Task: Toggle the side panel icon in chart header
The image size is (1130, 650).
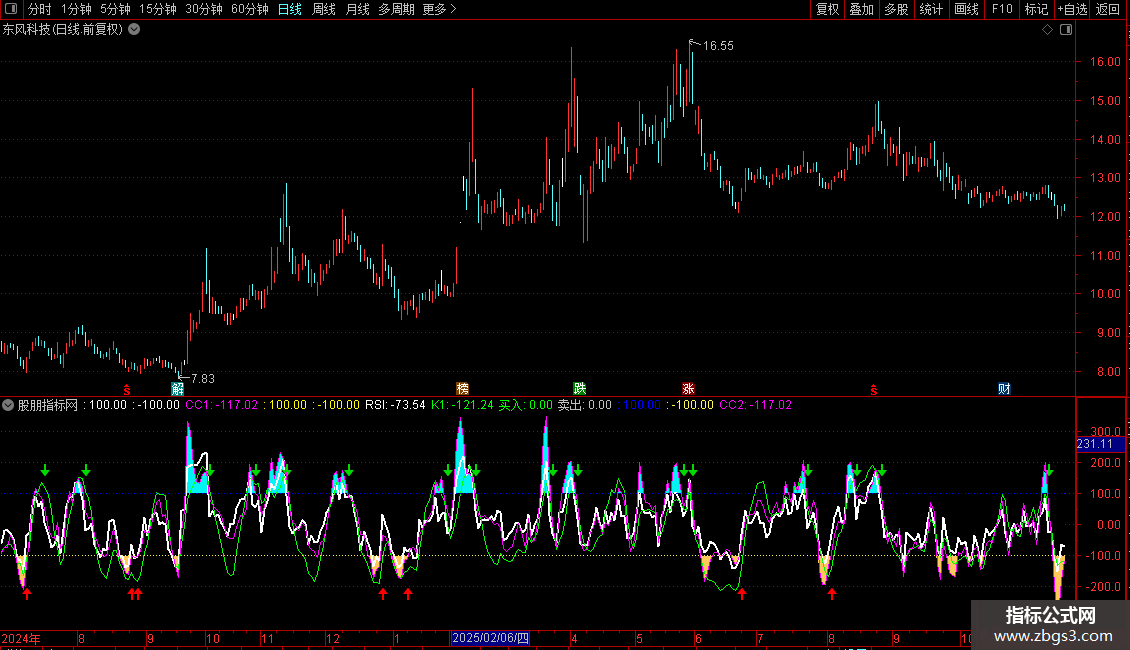Action: point(1066,30)
